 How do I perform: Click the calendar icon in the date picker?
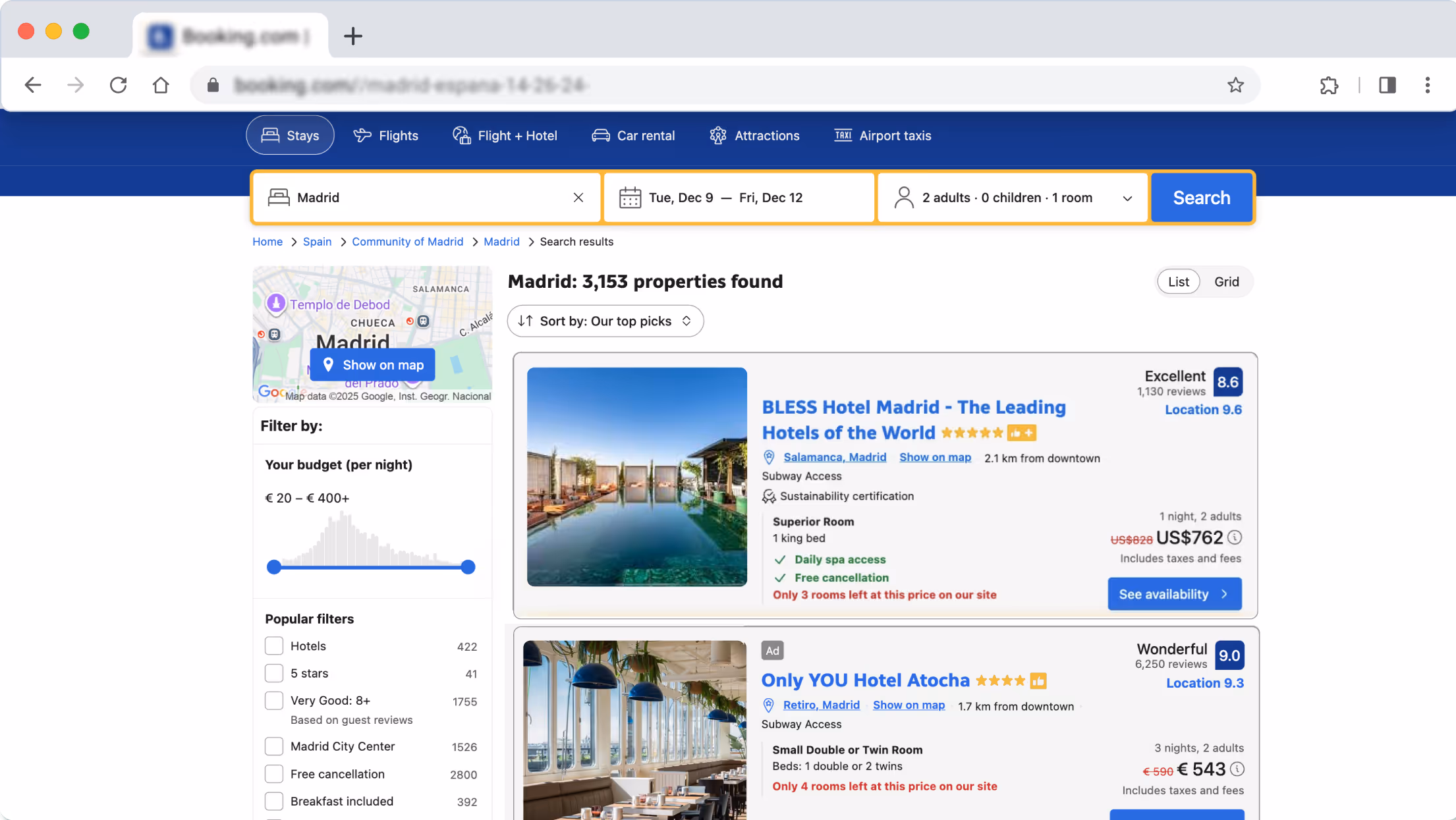(630, 197)
